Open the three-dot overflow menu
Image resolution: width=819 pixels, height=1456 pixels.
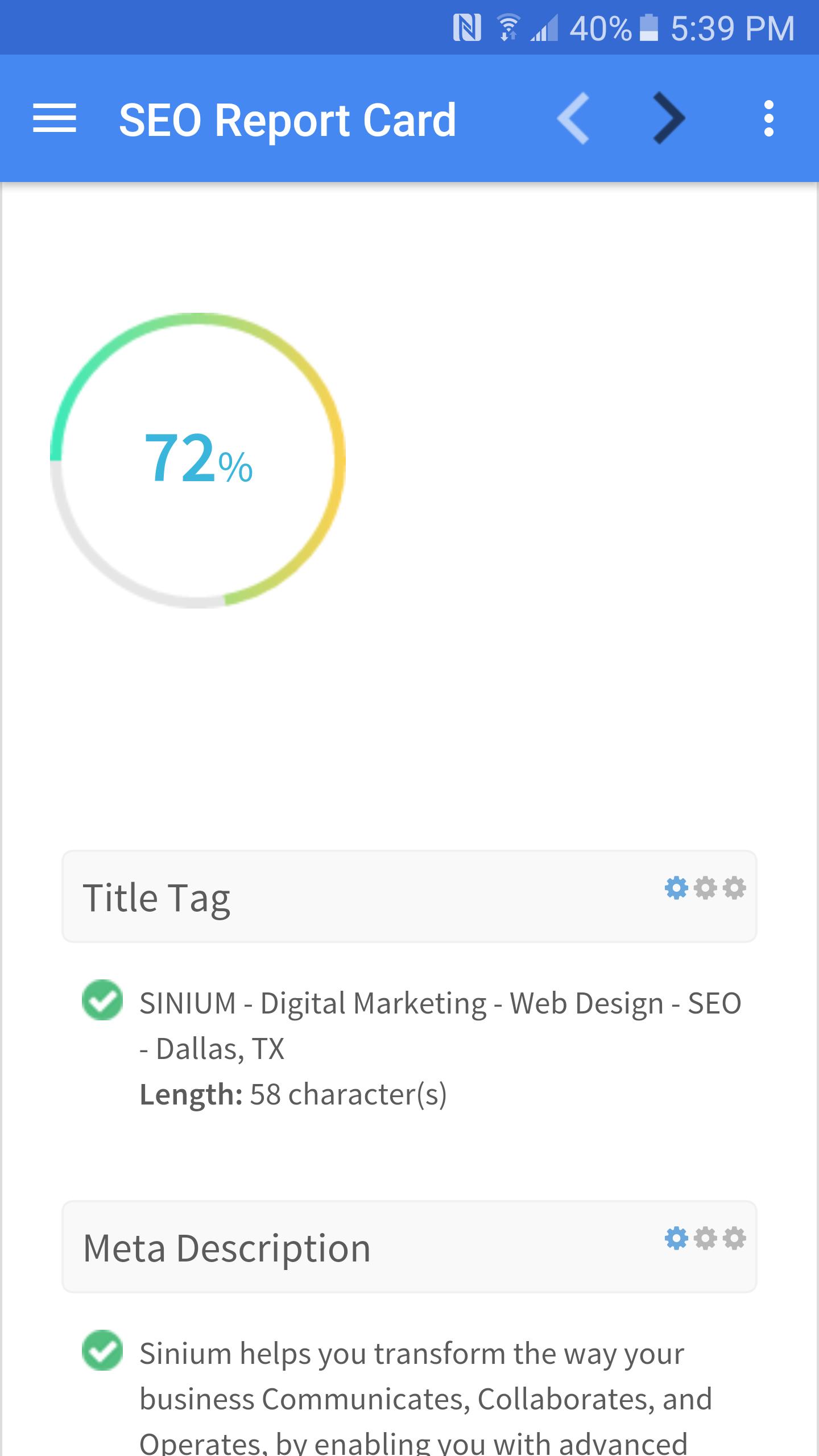769,119
